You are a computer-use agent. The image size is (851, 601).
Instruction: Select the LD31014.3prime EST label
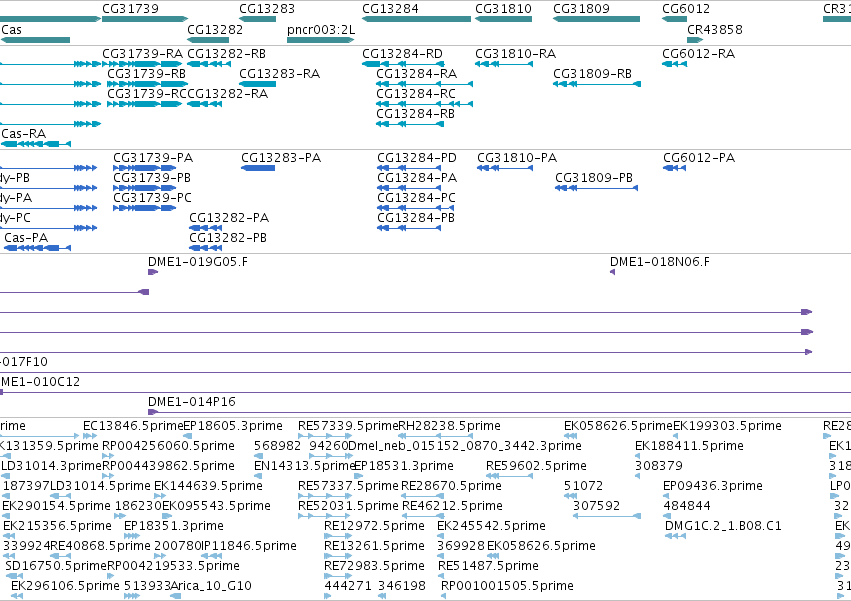(x=52, y=466)
